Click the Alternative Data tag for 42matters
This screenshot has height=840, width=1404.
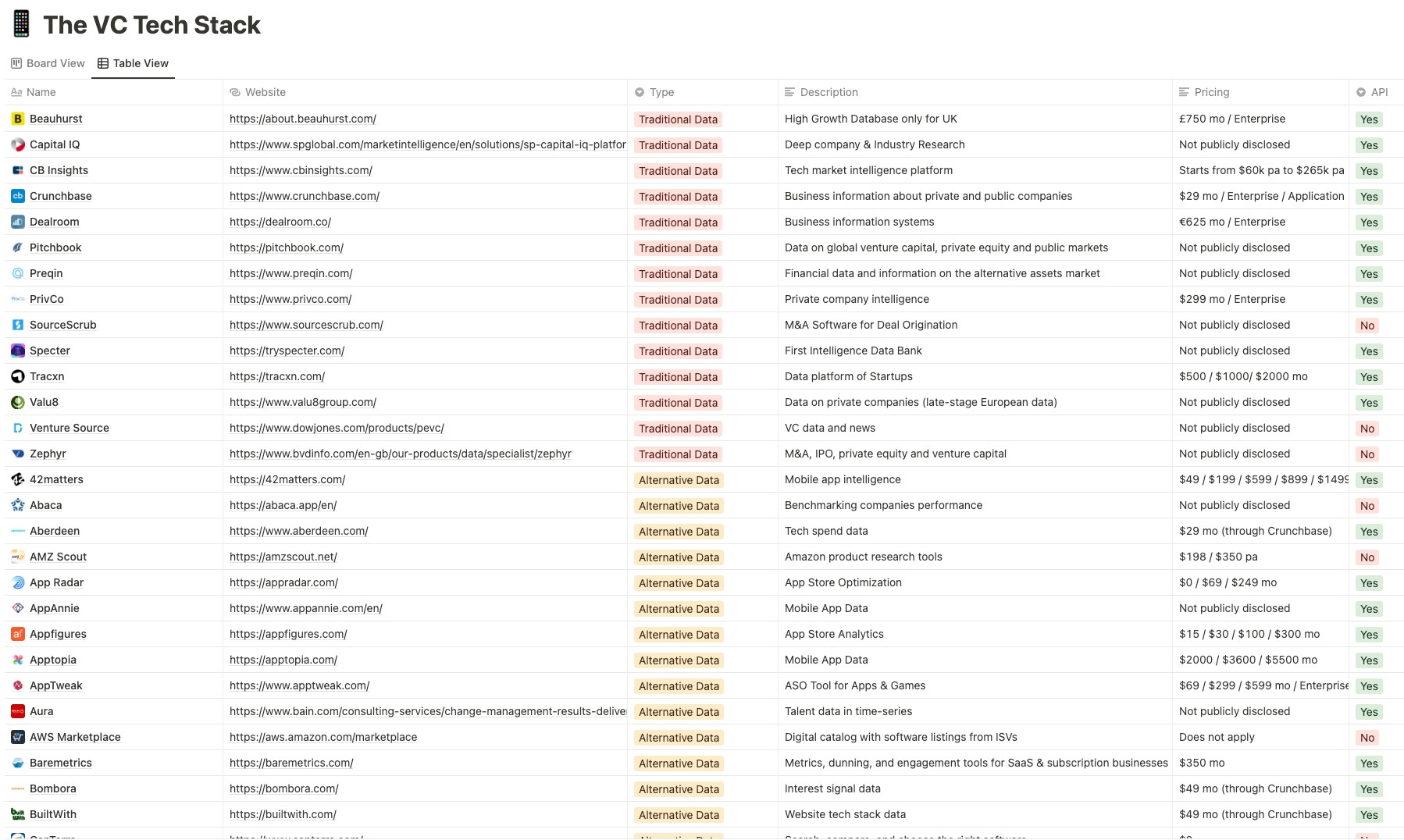pos(678,479)
